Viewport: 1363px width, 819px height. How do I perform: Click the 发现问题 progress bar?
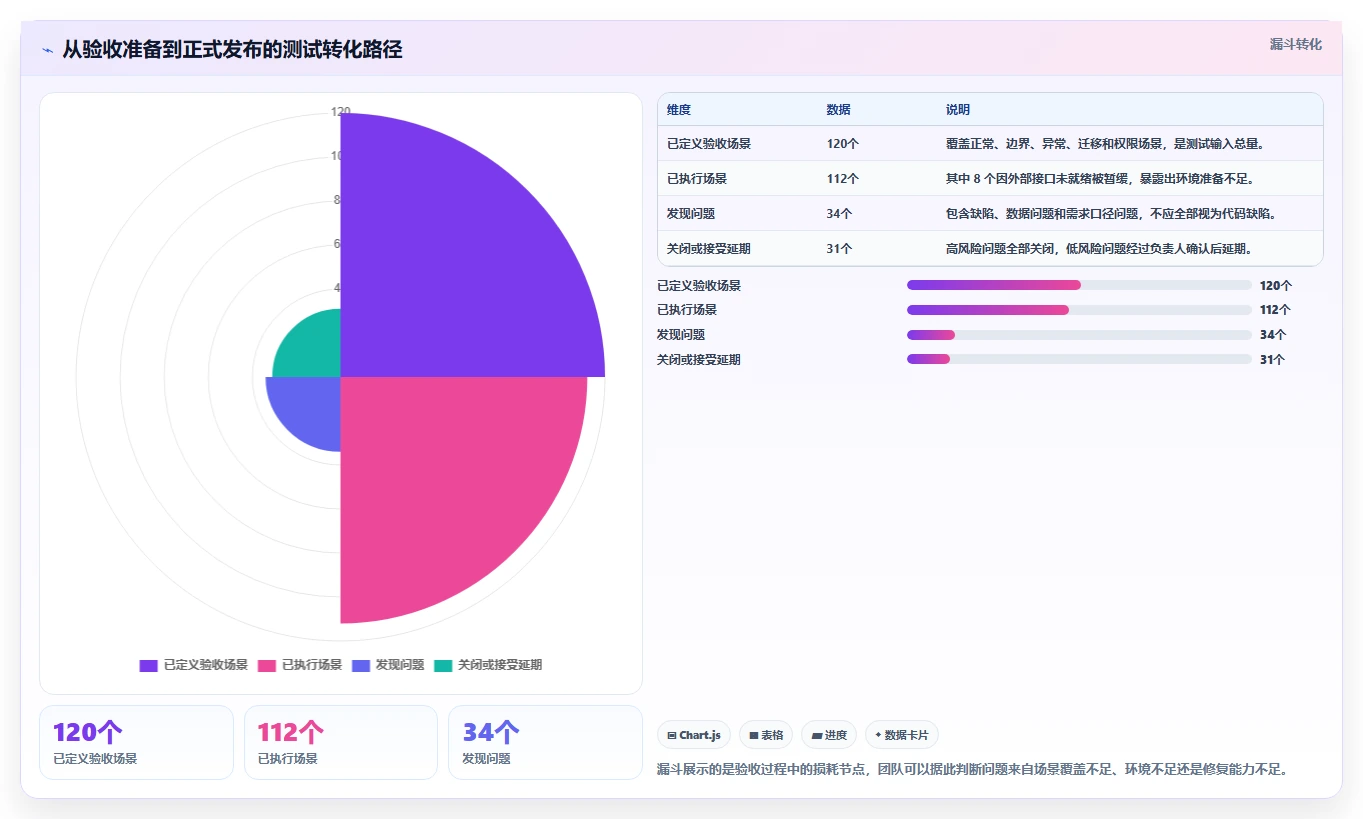point(1079,335)
